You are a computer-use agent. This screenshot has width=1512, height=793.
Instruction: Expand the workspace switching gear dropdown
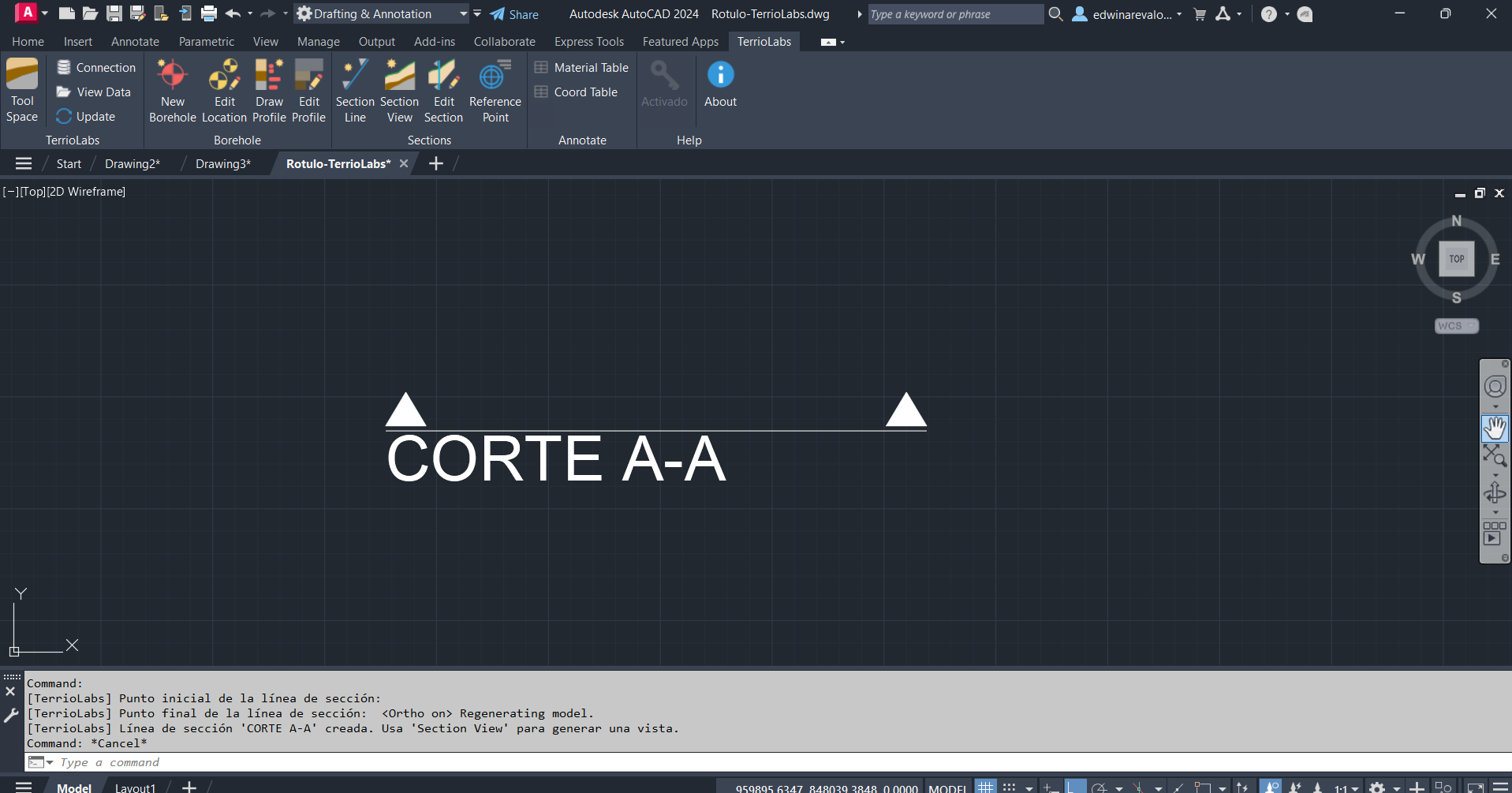click(x=1397, y=787)
